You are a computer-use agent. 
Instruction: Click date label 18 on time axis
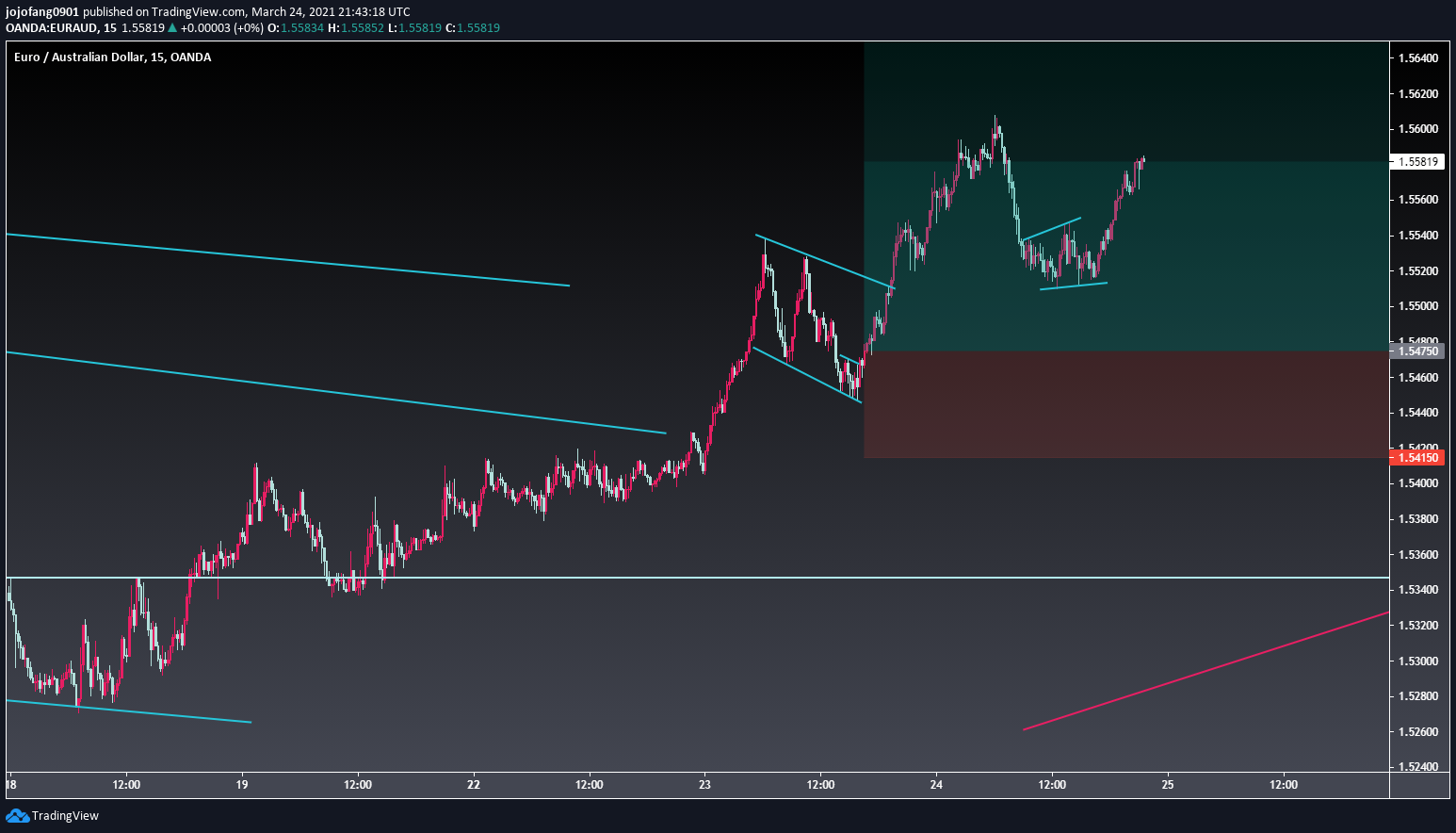click(10, 785)
